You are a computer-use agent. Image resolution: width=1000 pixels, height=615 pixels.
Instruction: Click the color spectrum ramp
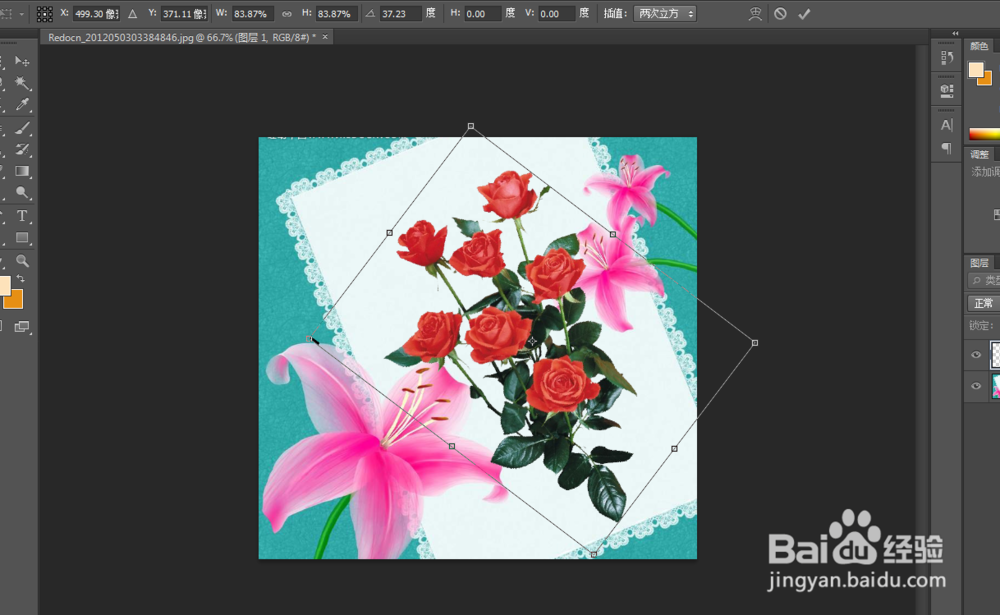(x=984, y=133)
